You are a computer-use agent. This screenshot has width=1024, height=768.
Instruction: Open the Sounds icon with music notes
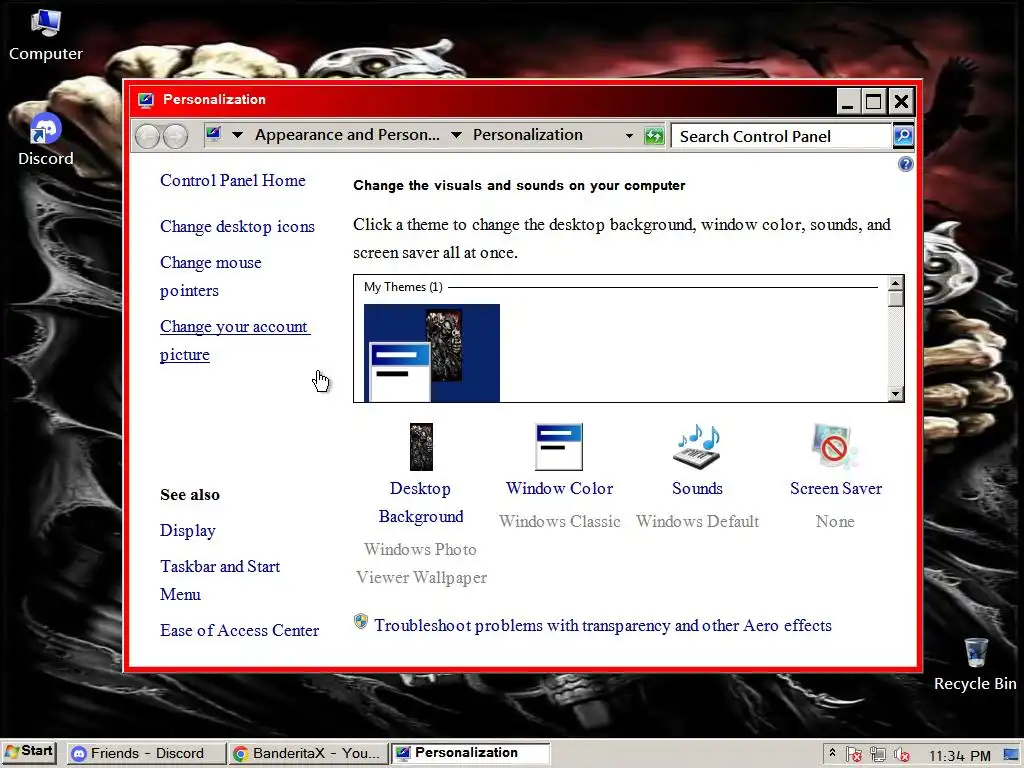[697, 447]
